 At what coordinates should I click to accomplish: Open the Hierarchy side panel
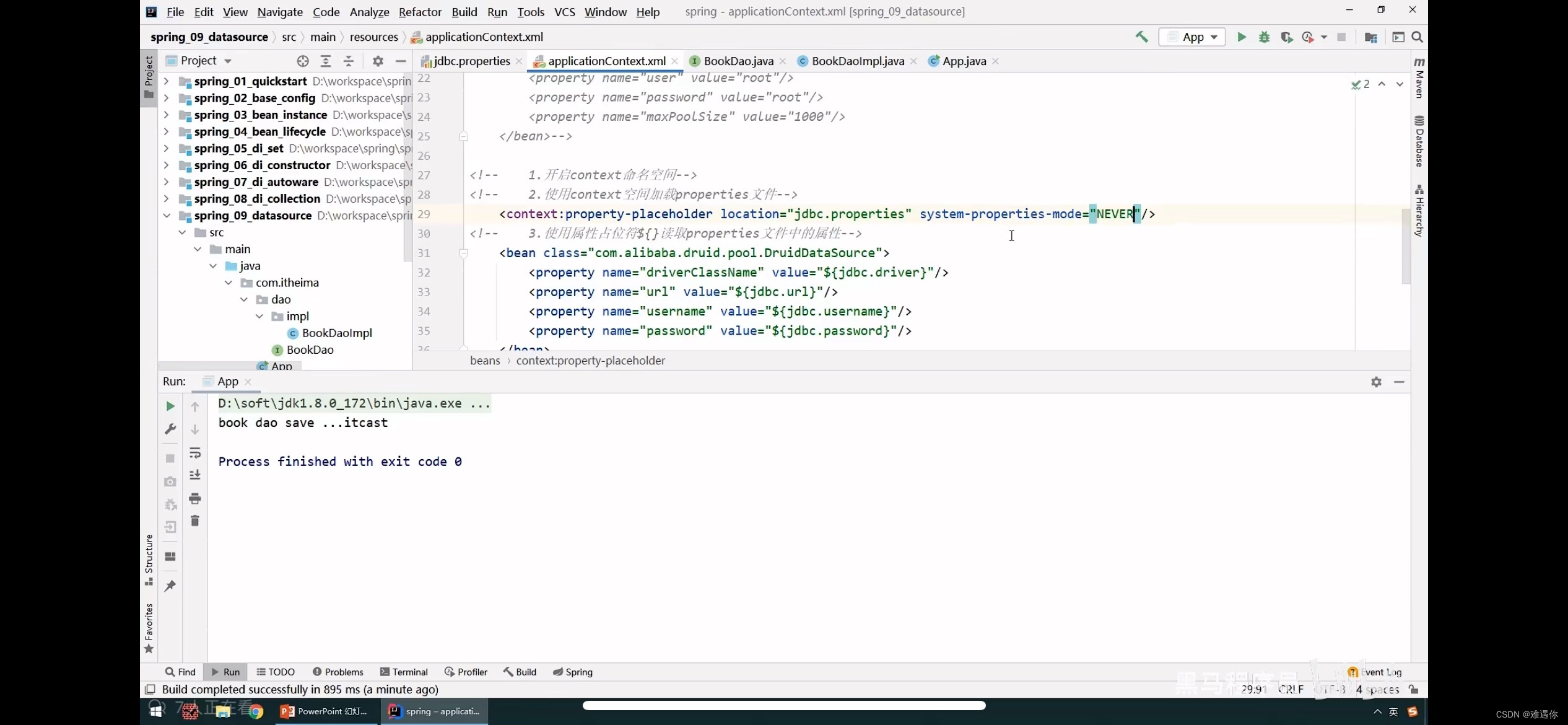coord(1419,211)
